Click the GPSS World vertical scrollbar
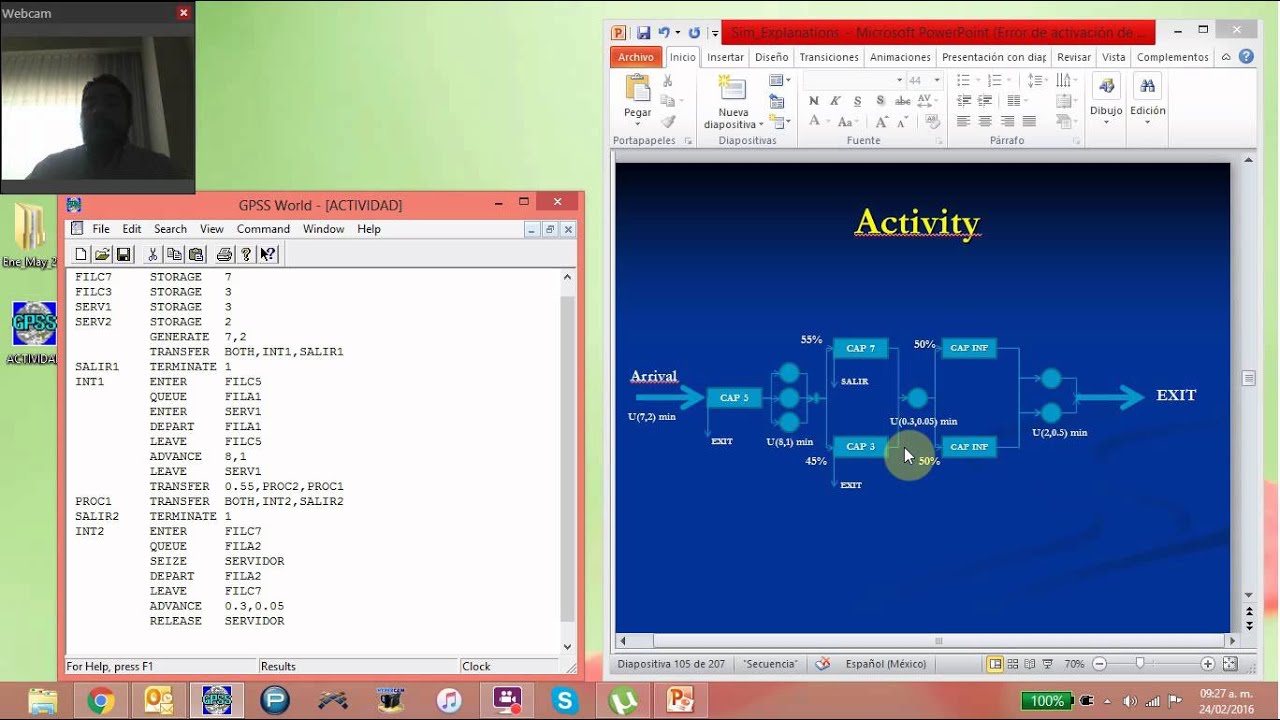The image size is (1280, 720). [568, 460]
